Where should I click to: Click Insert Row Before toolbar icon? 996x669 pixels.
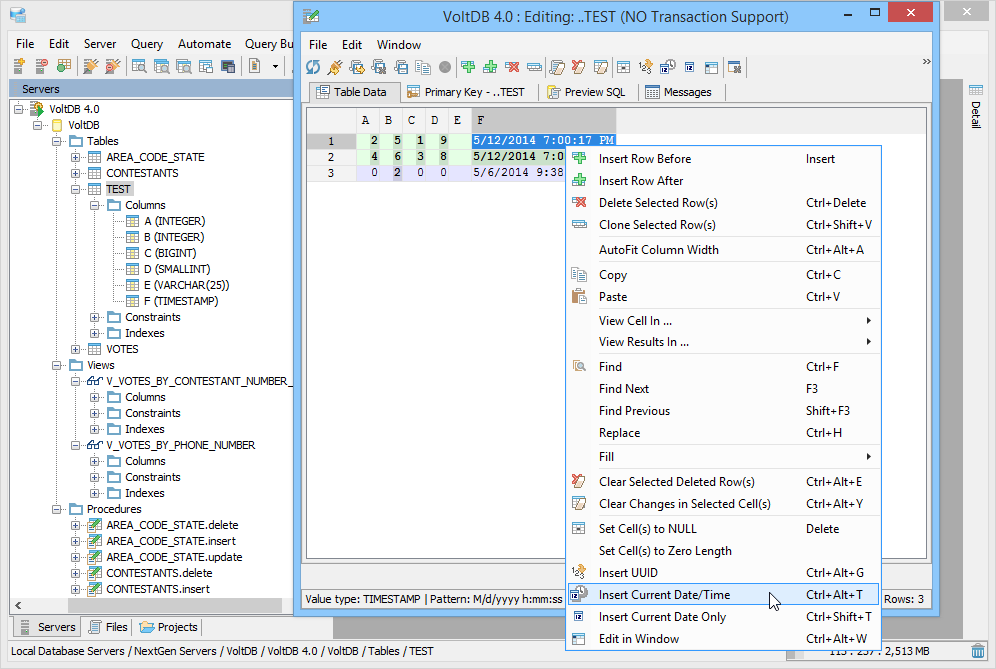468,67
